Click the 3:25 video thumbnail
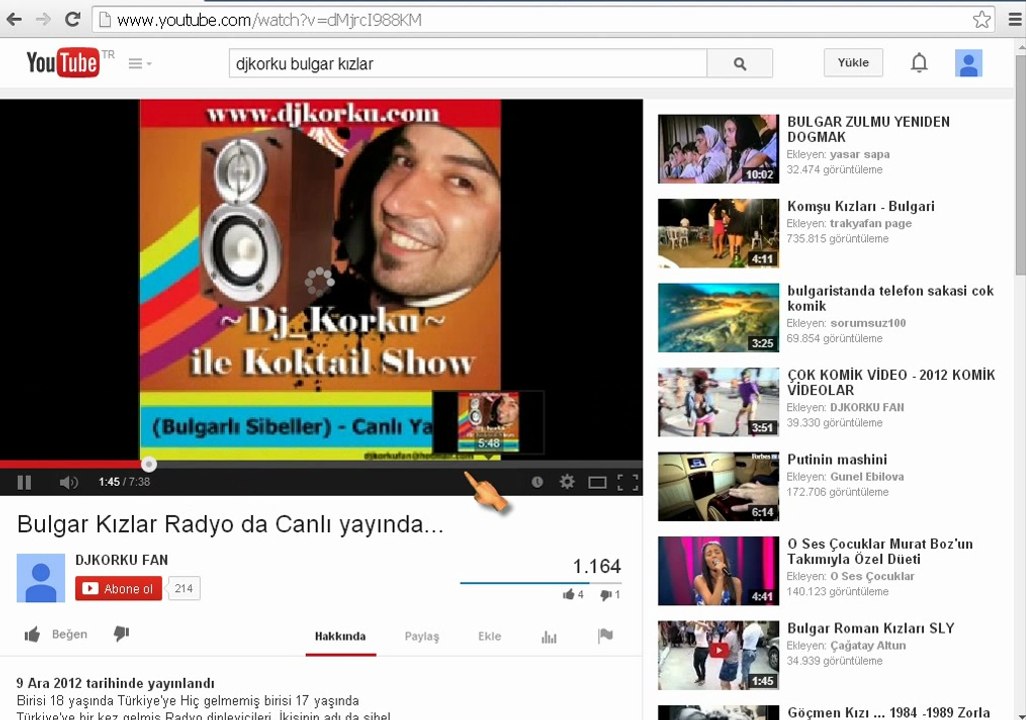This screenshot has width=1026, height=720. pos(718,317)
